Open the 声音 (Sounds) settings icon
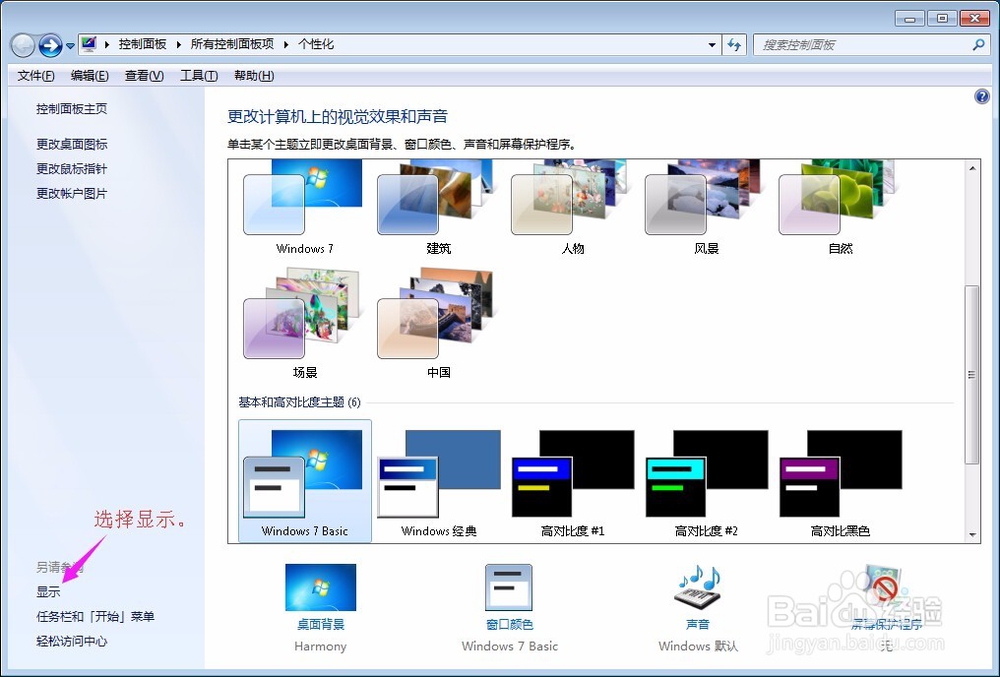 [696, 587]
